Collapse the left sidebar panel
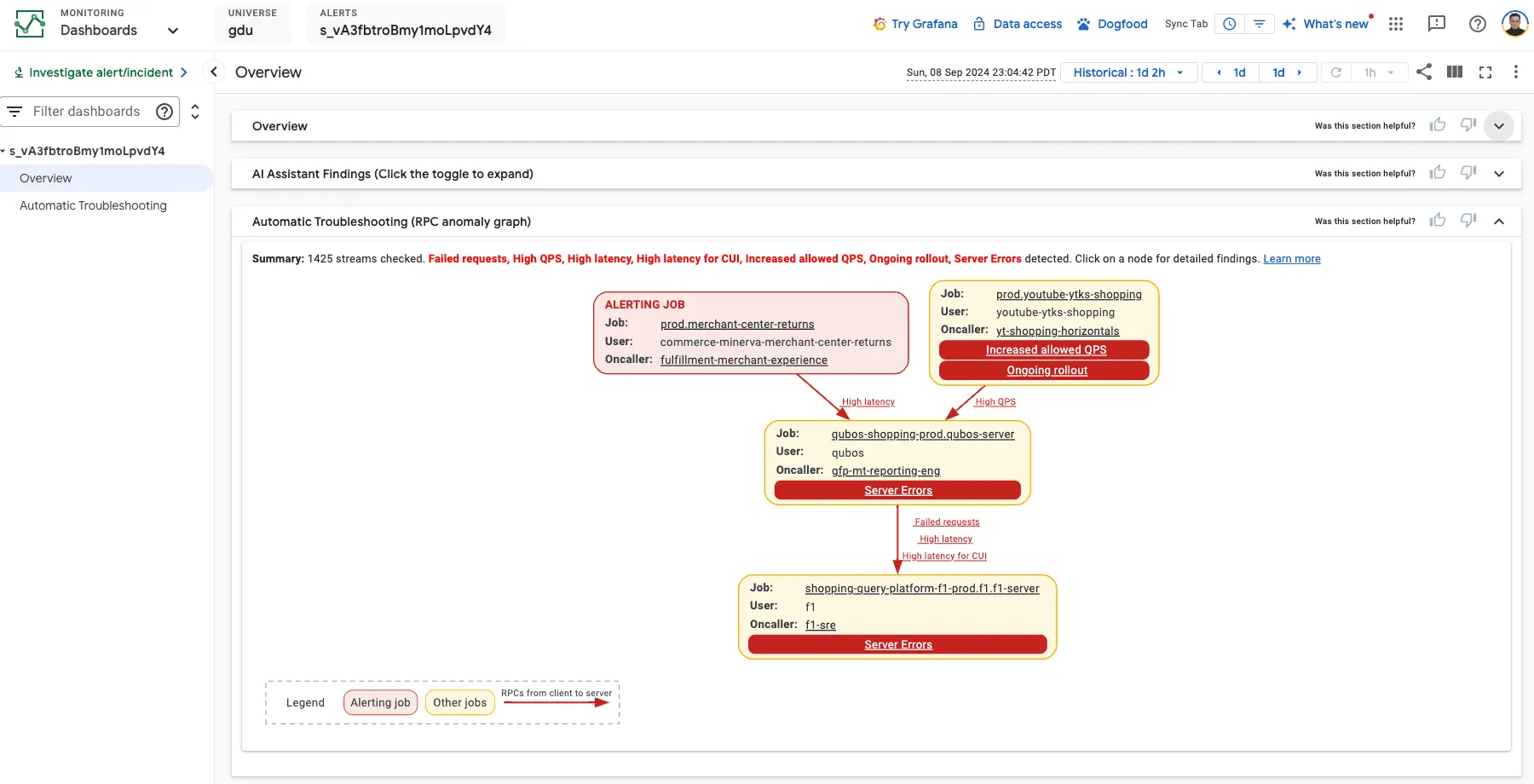Screen dimensions: 1534x784 (214, 72)
